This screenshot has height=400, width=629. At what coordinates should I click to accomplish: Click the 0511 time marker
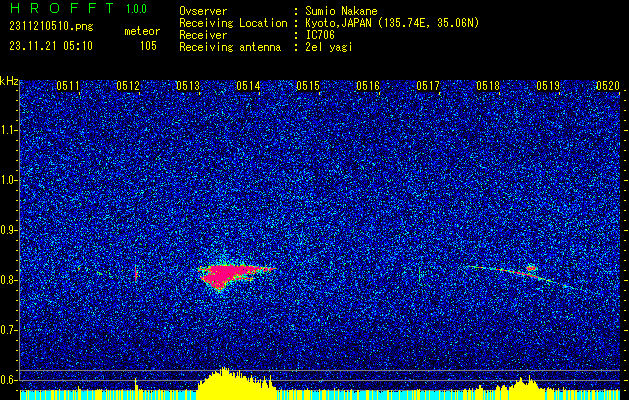coord(67,86)
